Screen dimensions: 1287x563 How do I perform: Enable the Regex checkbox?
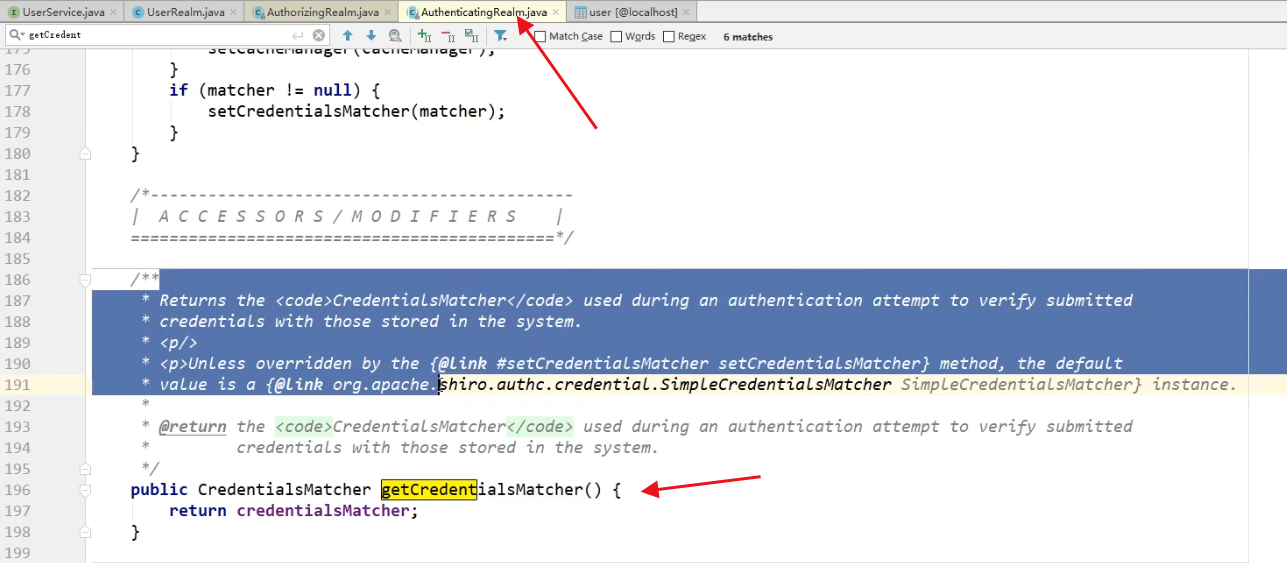[668, 36]
